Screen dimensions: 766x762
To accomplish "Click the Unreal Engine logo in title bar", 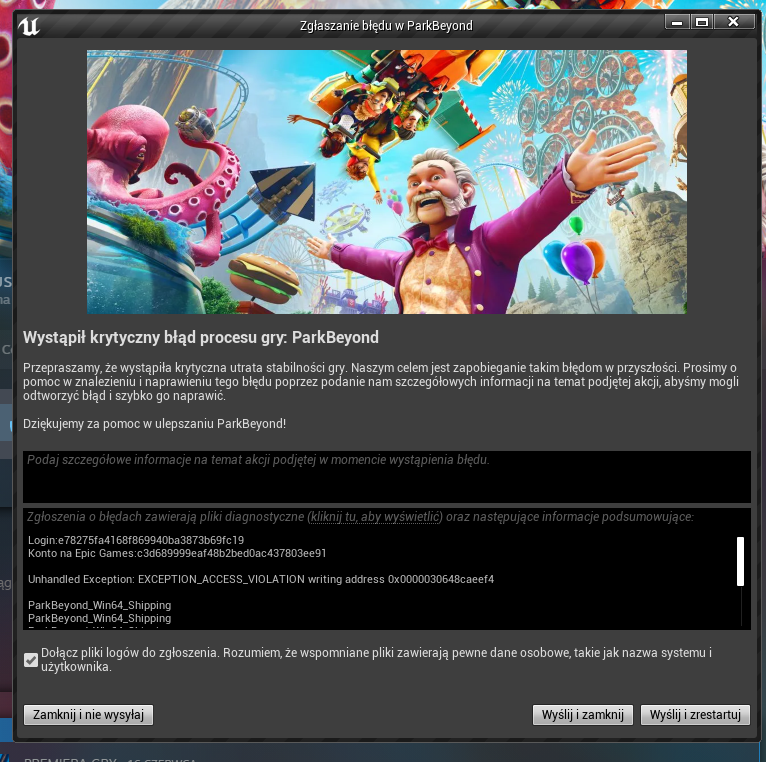I will click(28, 26).
